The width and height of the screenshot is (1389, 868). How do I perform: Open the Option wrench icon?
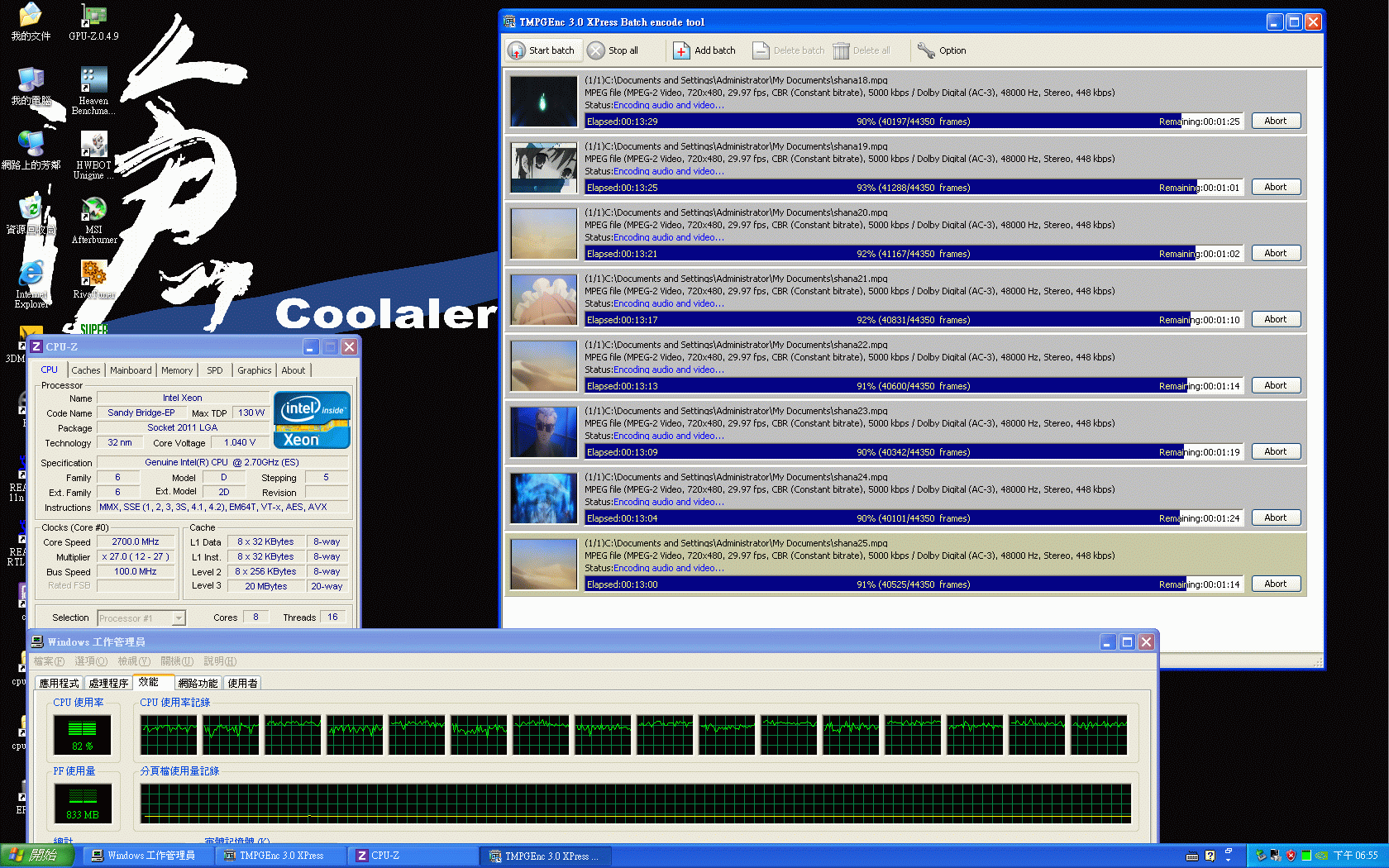[926, 50]
